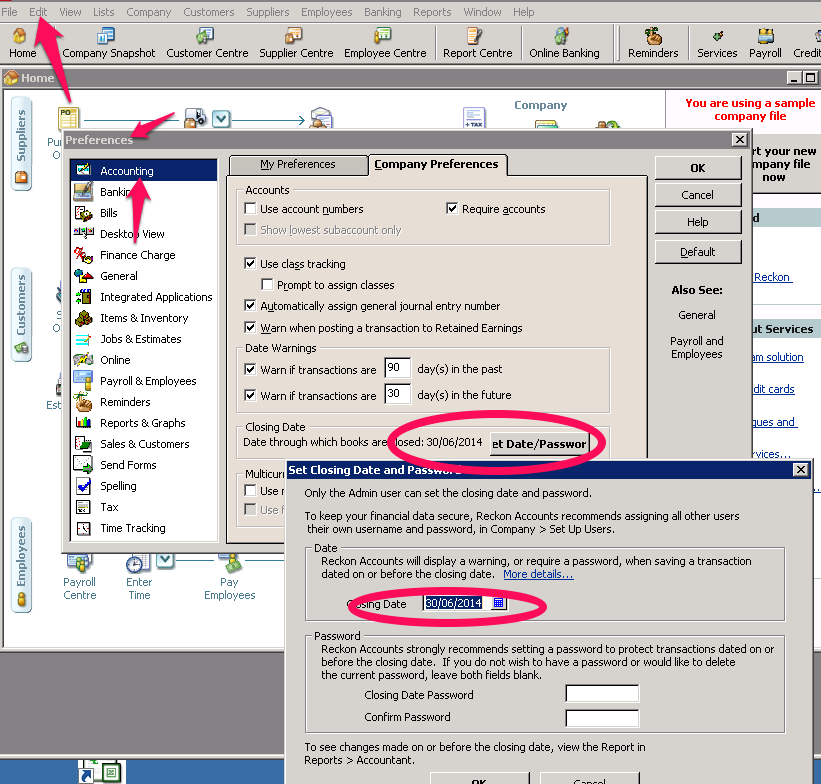Select Reports & Graphs preferences category
This screenshot has height=784, width=821.
coord(144,423)
